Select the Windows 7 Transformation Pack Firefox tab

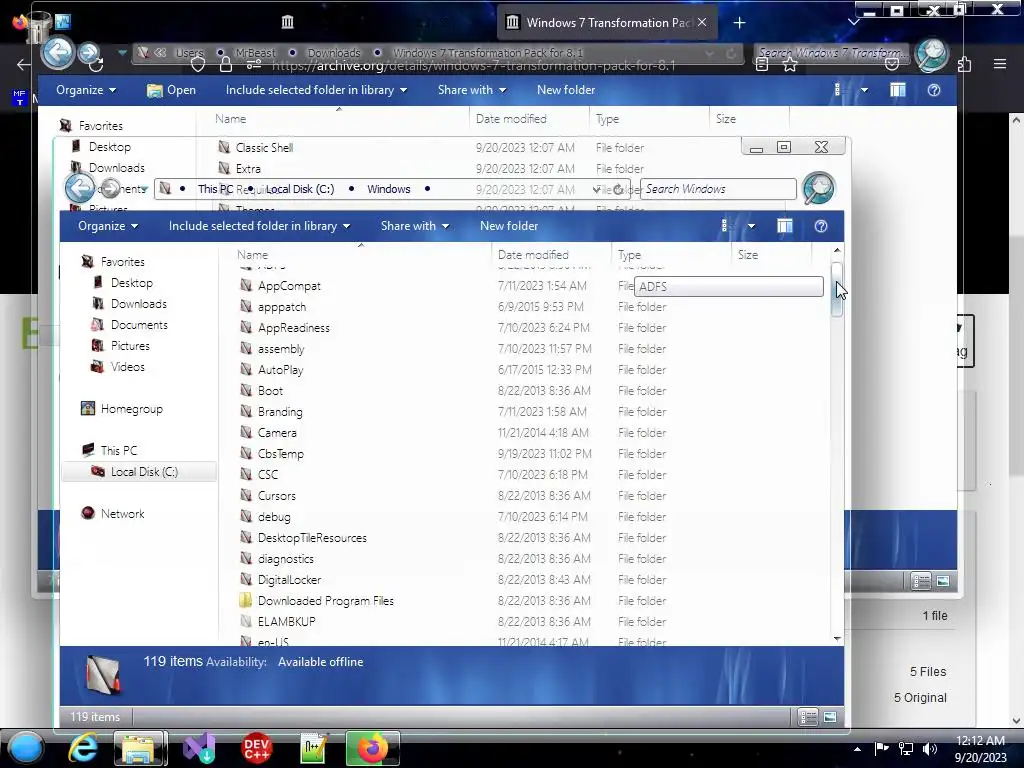click(607, 23)
